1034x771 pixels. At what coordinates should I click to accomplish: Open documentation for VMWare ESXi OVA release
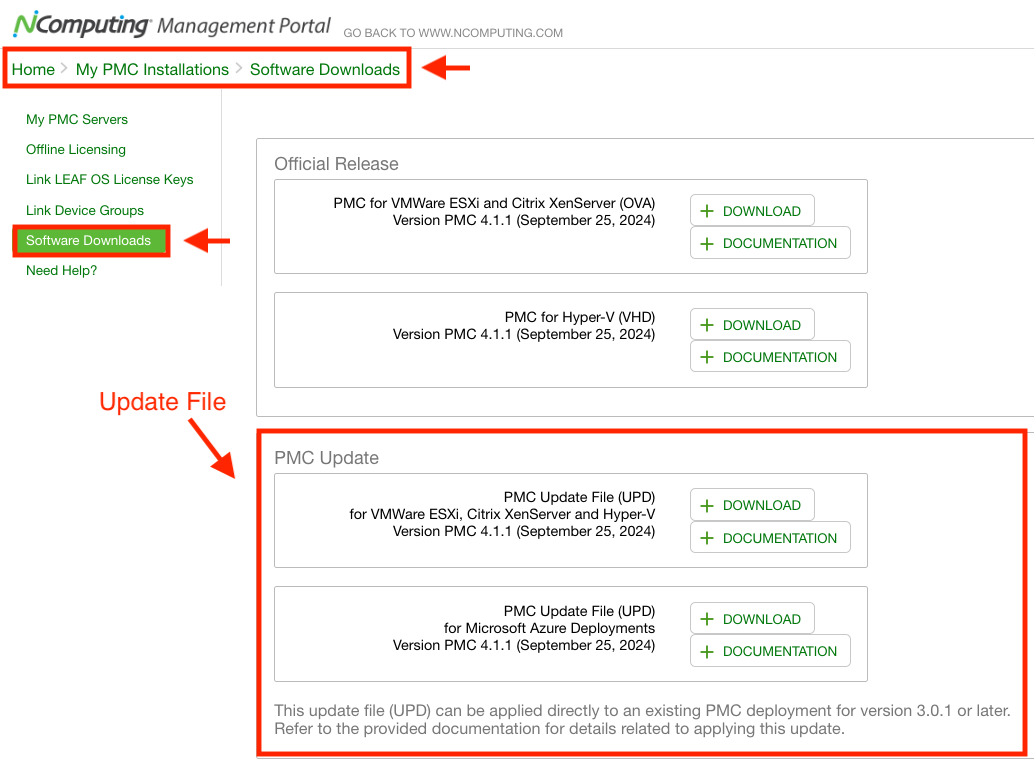click(770, 243)
